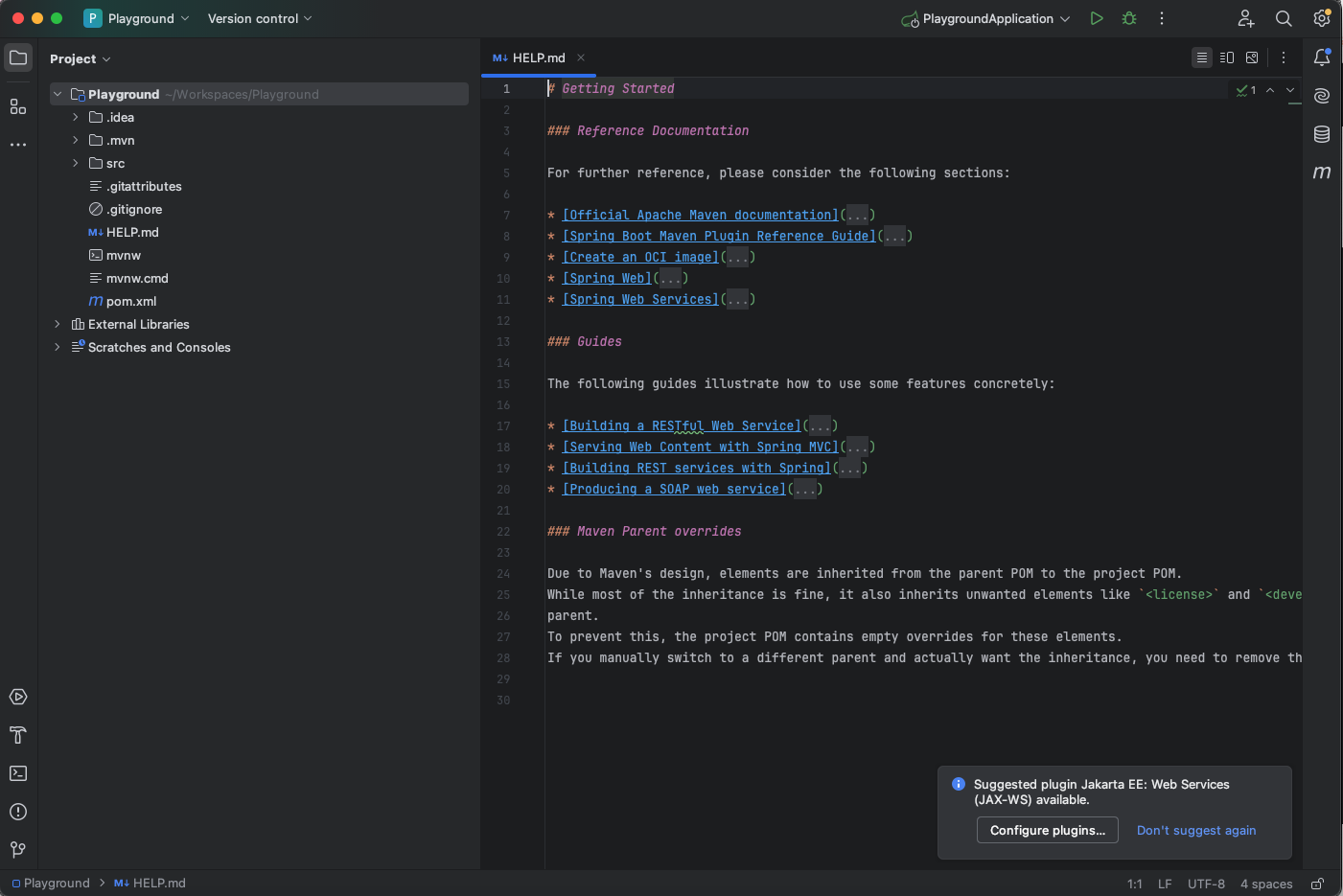The height and width of the screenshot is (896, 1343).
Task: Click HELP.md breadcrumb in status bar
Action: point(151,884)
